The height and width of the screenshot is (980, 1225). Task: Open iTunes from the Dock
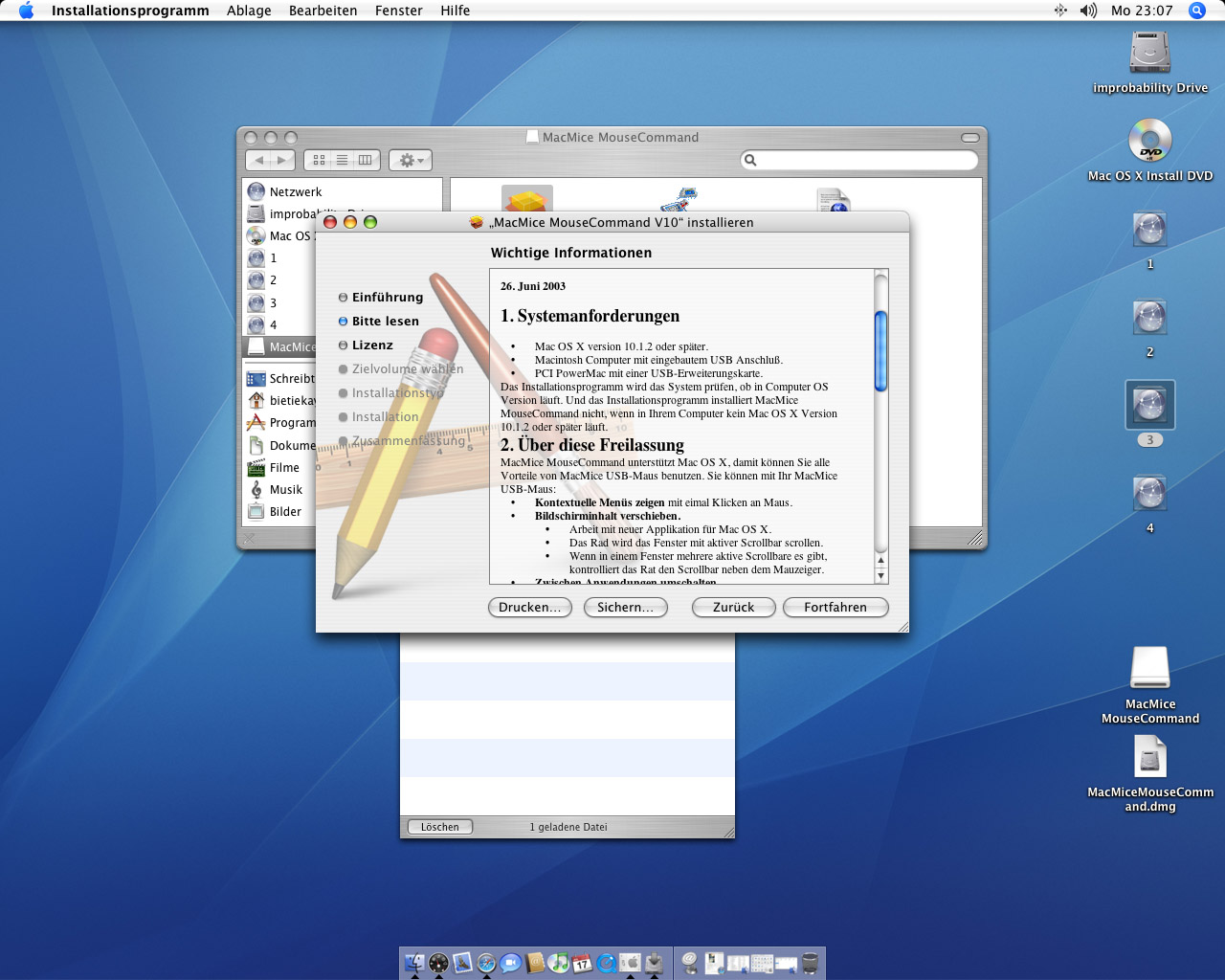point(559,963)
